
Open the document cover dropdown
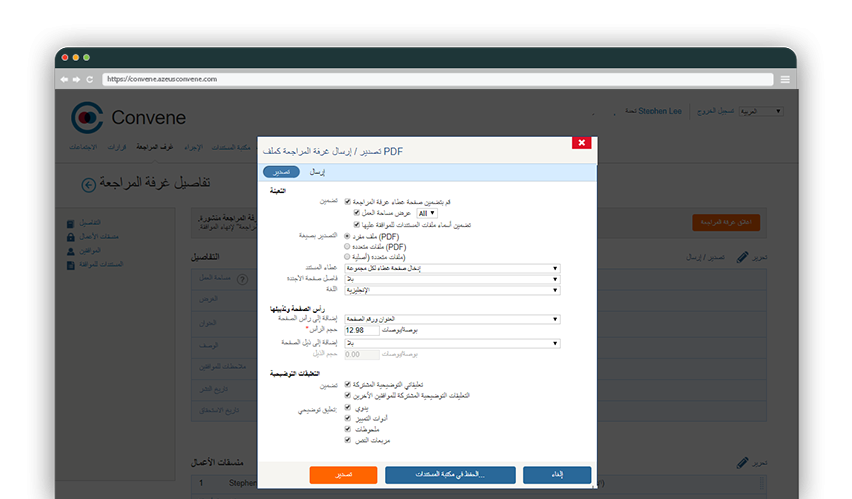[452, 269]
